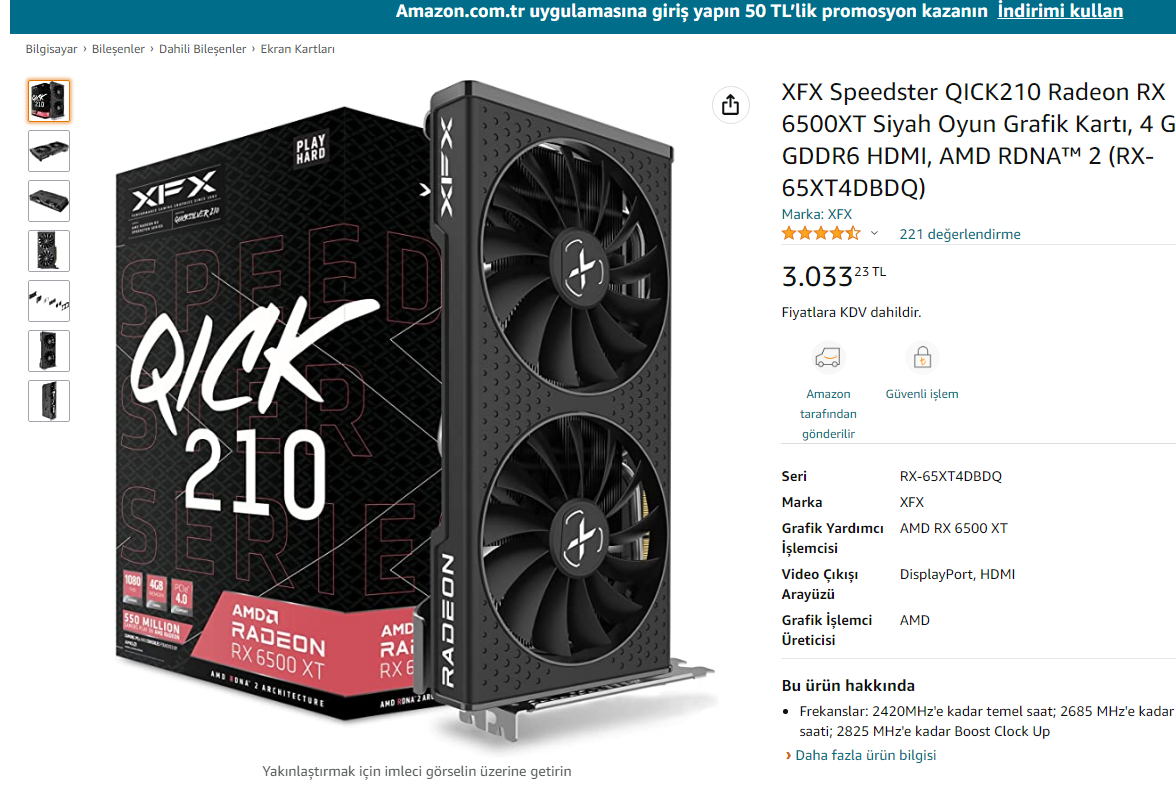The image size is (1176, 787).
Task: Go to Bilgisayar breadcrumb category
Action: [51, 49]
